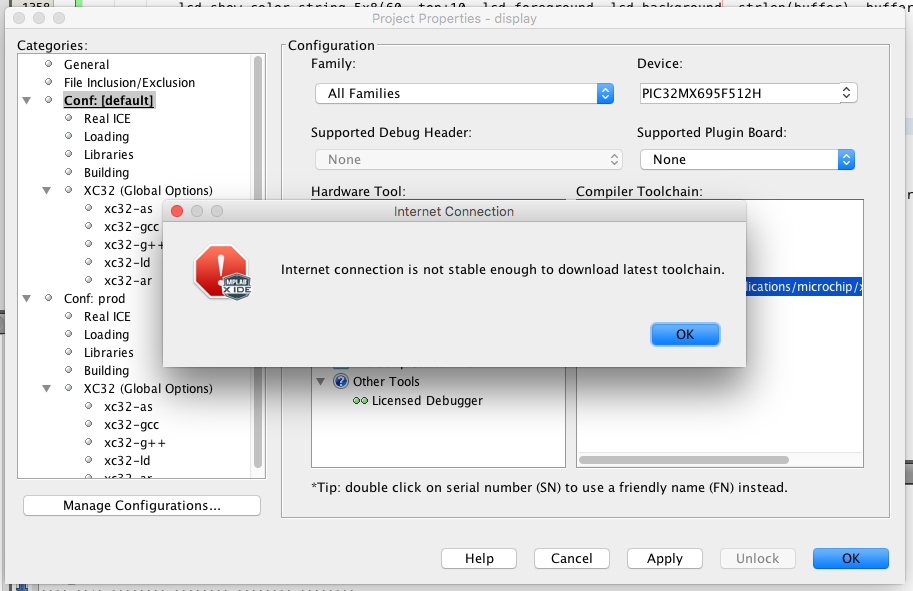The width and height of the screenshot is (913, 591).
Task: Click the Help button
Action: (x=479, y=558)
